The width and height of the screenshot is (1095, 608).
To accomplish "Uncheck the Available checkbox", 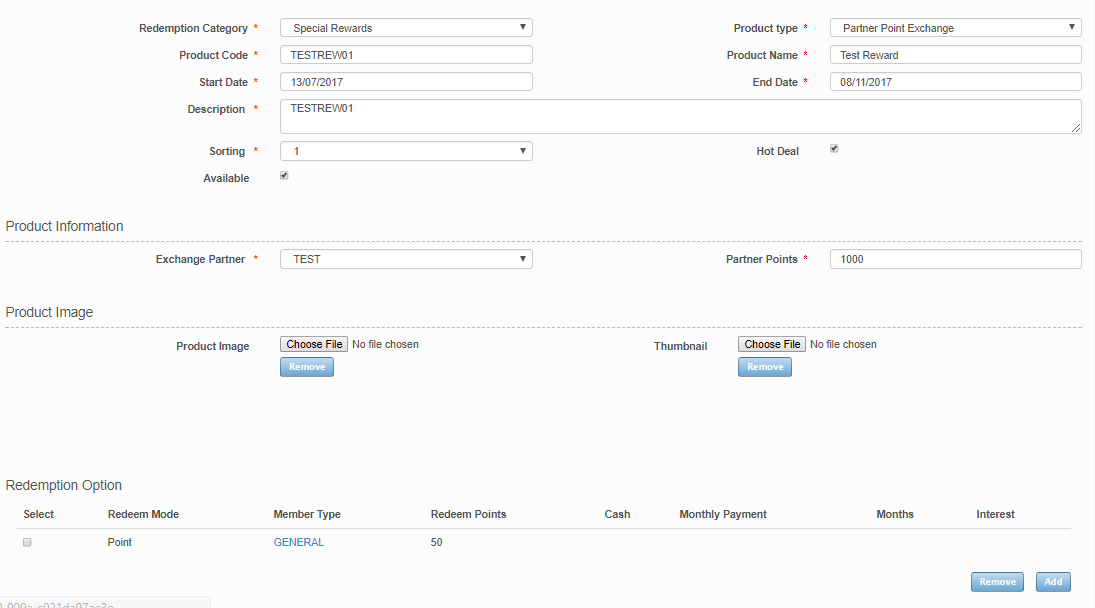I will point(284,175).
